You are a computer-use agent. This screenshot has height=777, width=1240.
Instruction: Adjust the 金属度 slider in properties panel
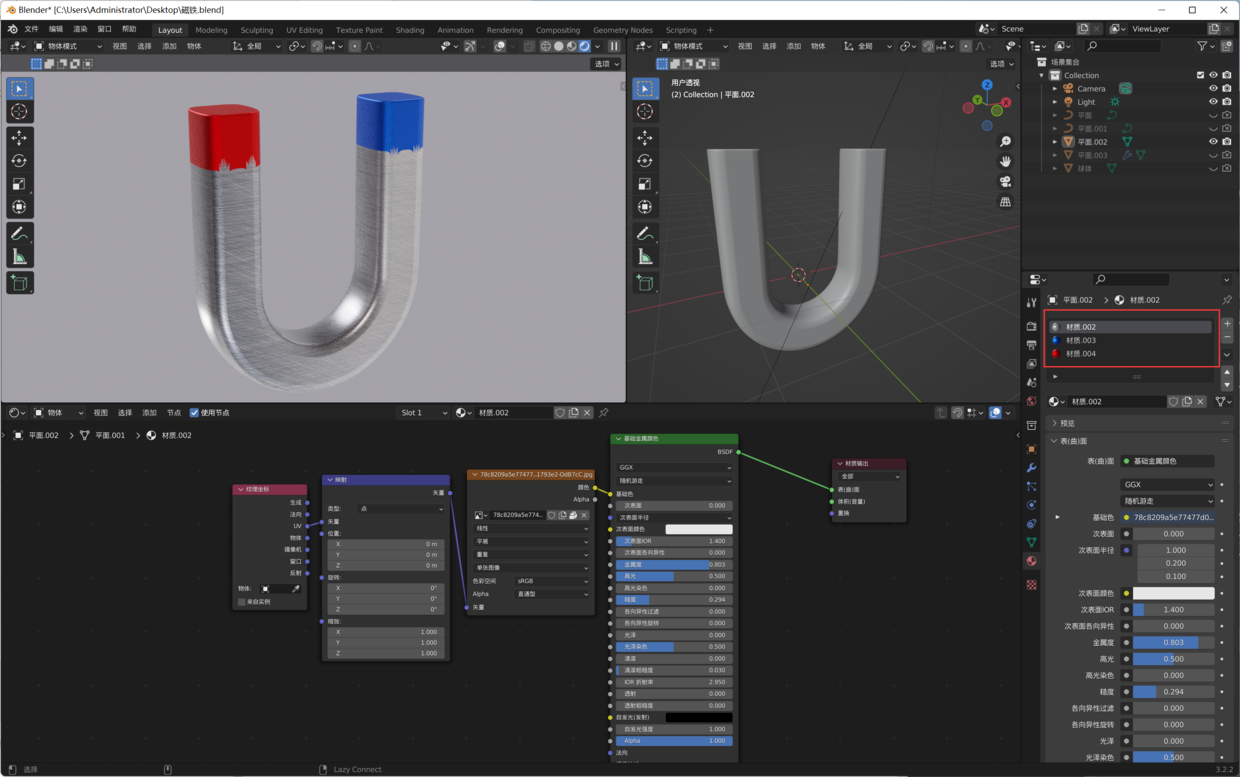tap(1174, 643)
